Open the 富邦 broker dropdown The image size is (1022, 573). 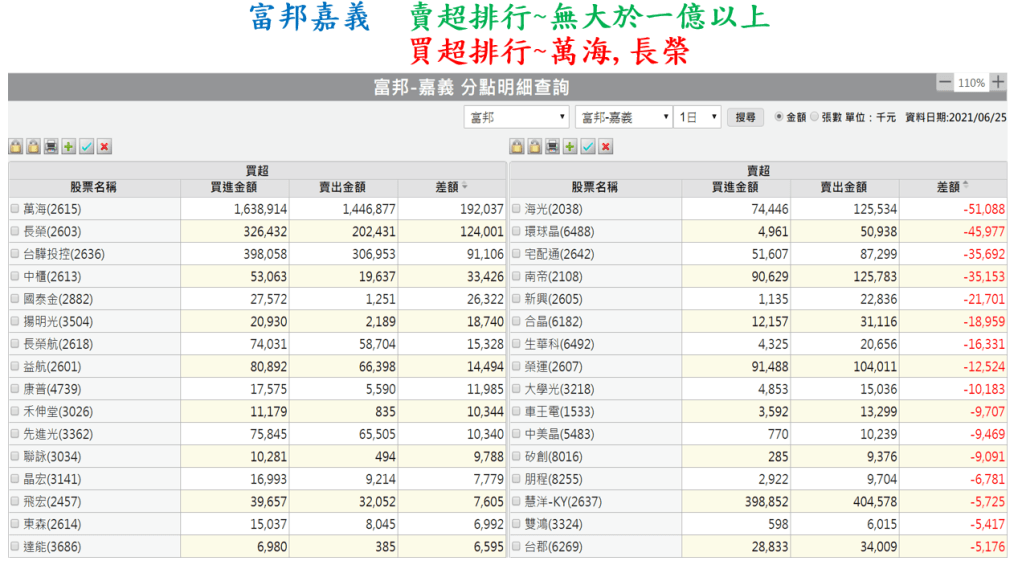coord(517,117)
